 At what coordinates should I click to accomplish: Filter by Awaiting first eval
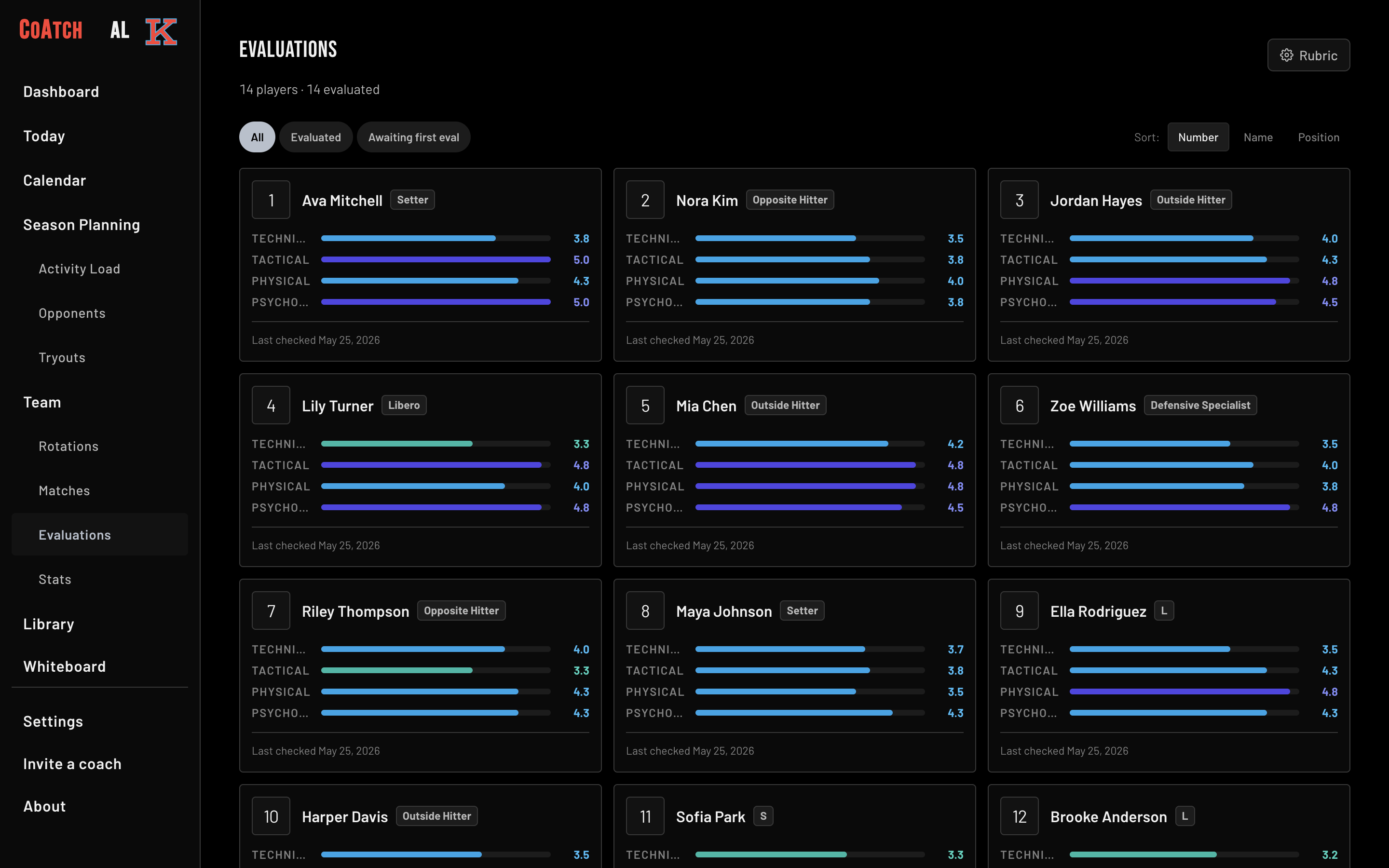(x=413, y=137)
